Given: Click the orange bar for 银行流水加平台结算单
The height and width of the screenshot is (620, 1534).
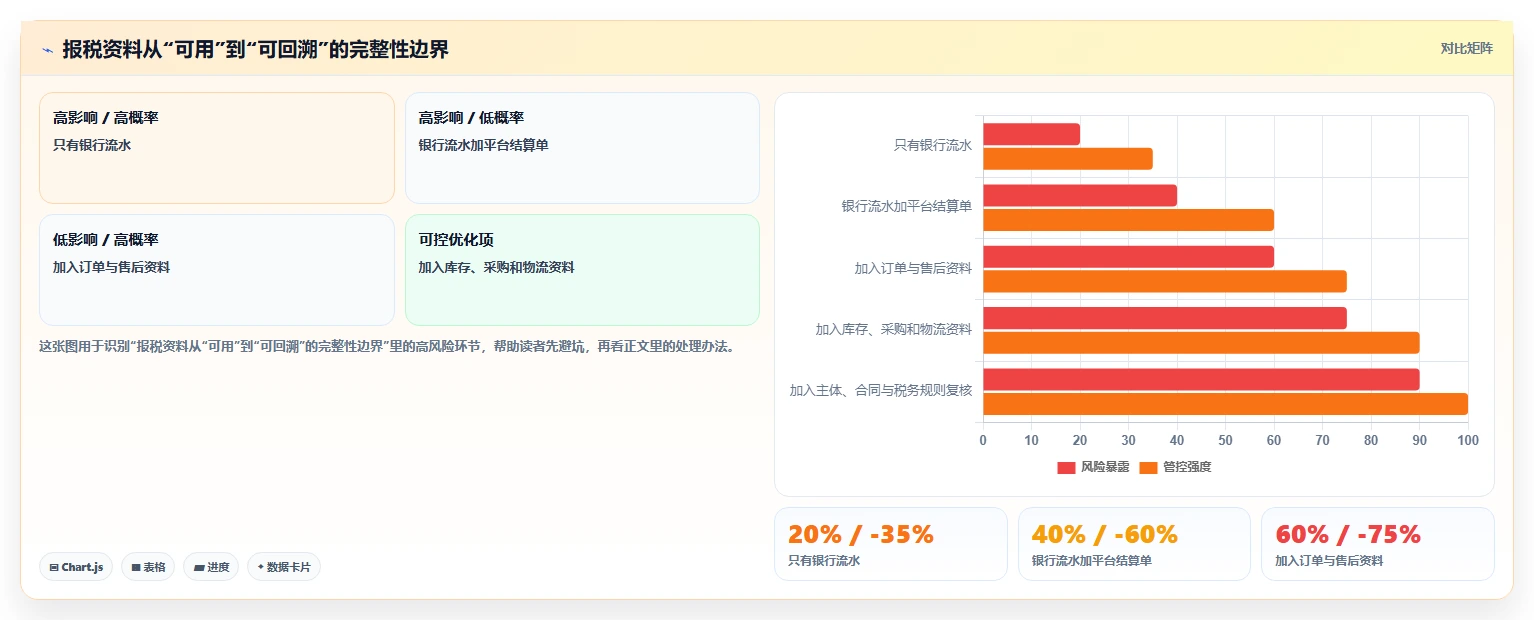Looking at the screenshot, I should click(1128, 220).
